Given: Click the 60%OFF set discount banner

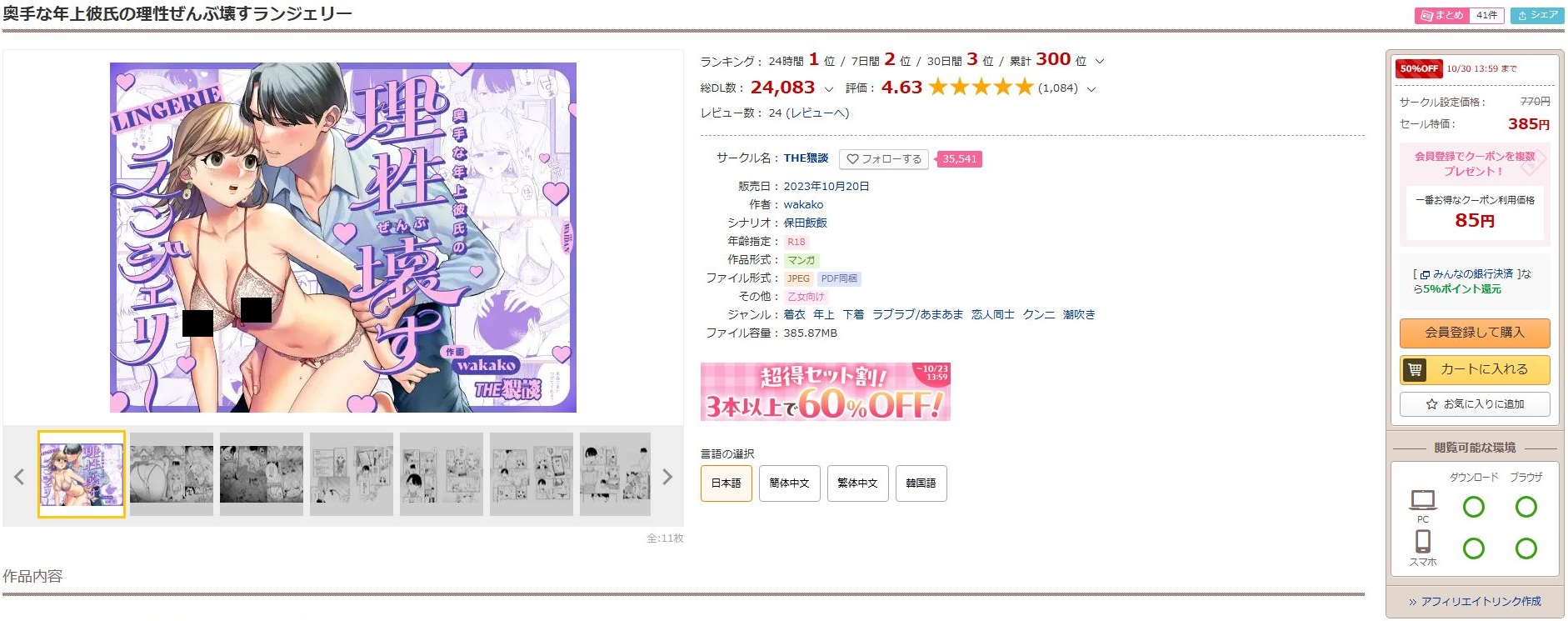Looking at the screenshot, I should pos(826,391).
